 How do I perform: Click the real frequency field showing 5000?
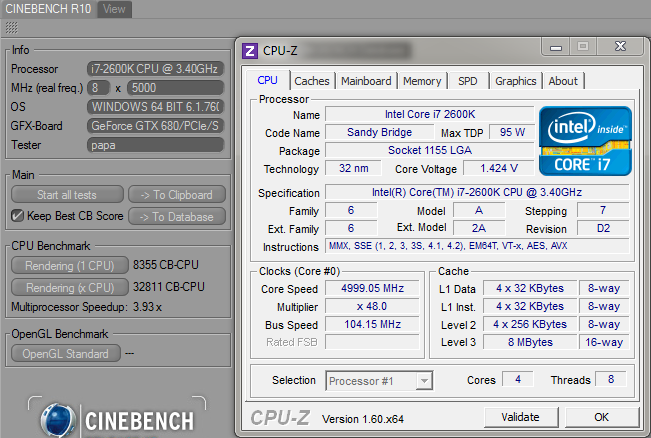(x=176, y=88)
